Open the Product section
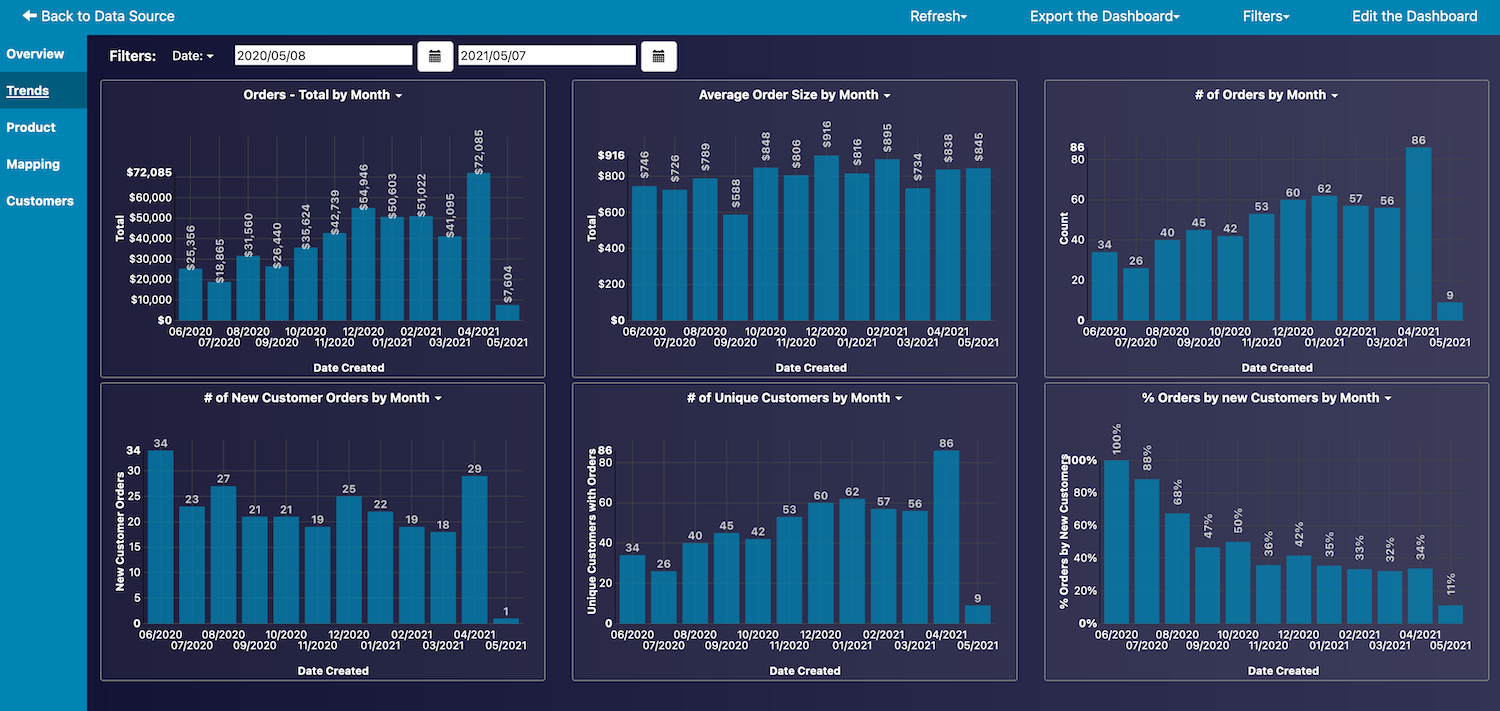Viewport: 1500px width, 711px height. pyautogui.click(x=31, y=128)
